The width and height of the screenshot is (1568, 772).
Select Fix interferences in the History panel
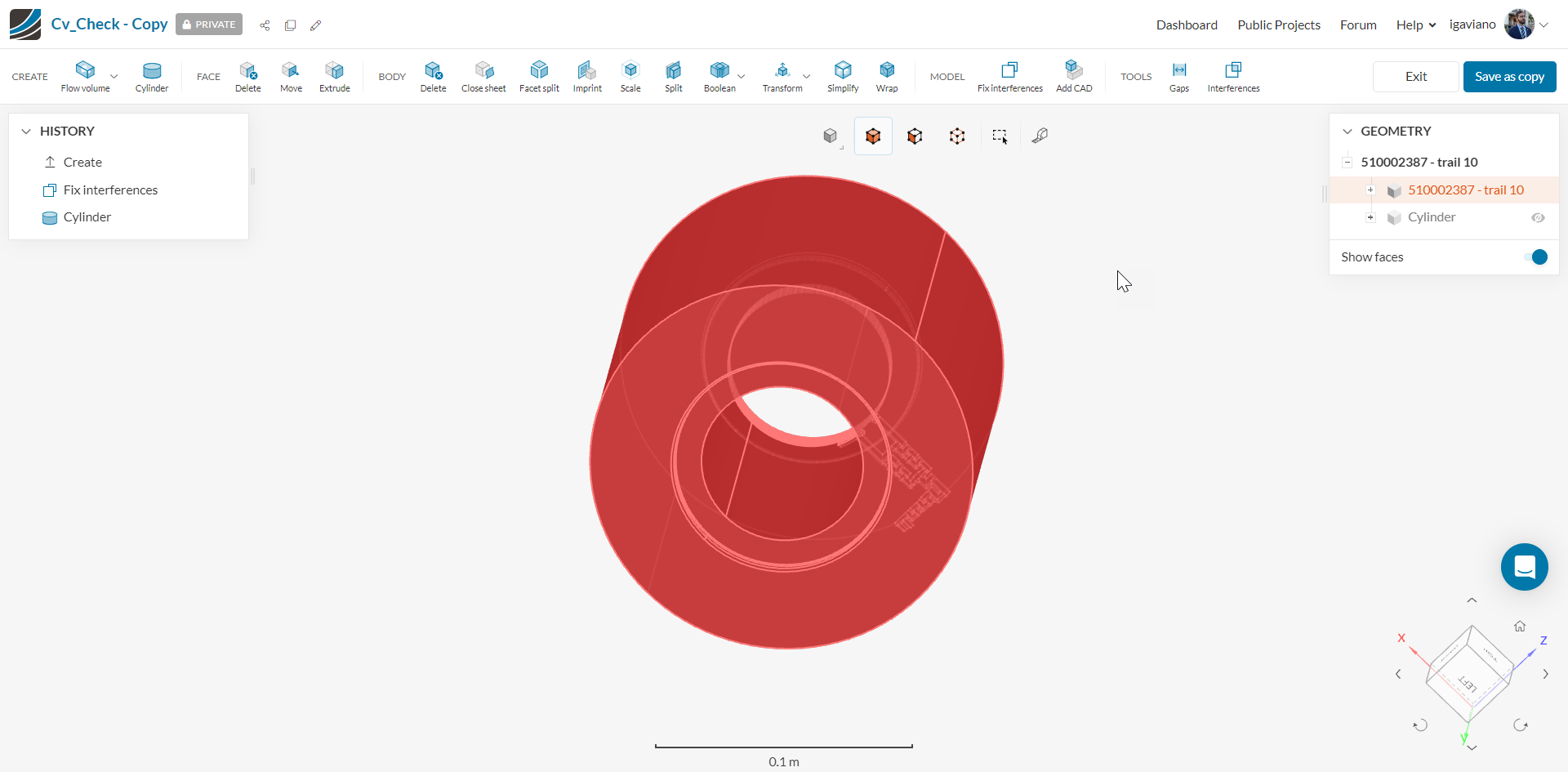(110, 190)
